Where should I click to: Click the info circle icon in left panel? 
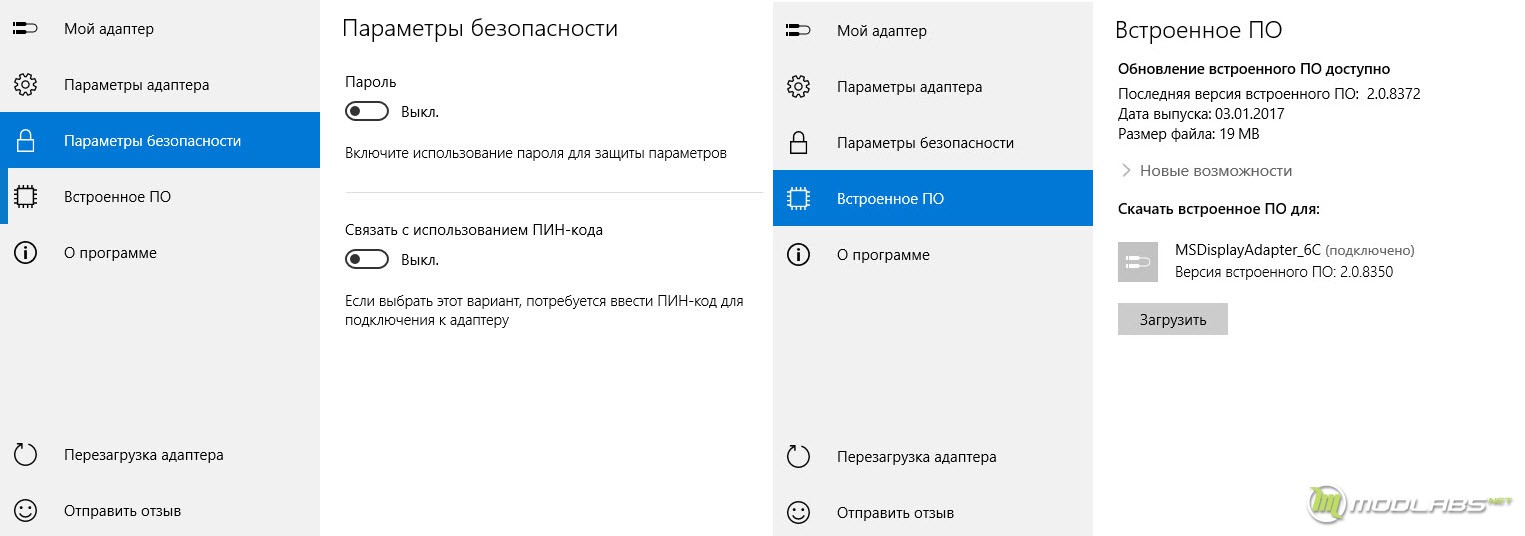point(25,253)
